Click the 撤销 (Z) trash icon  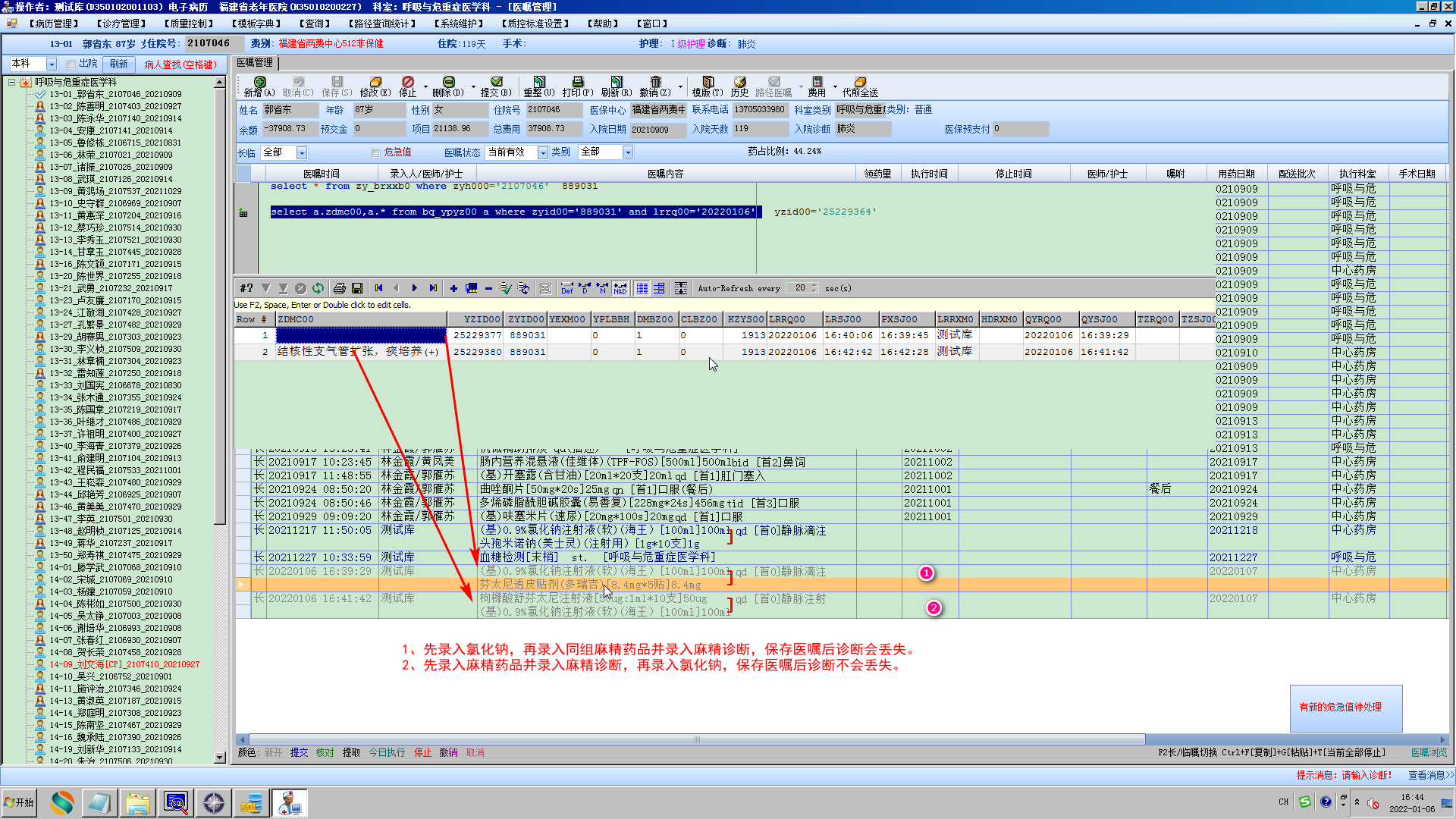point(655,82)
